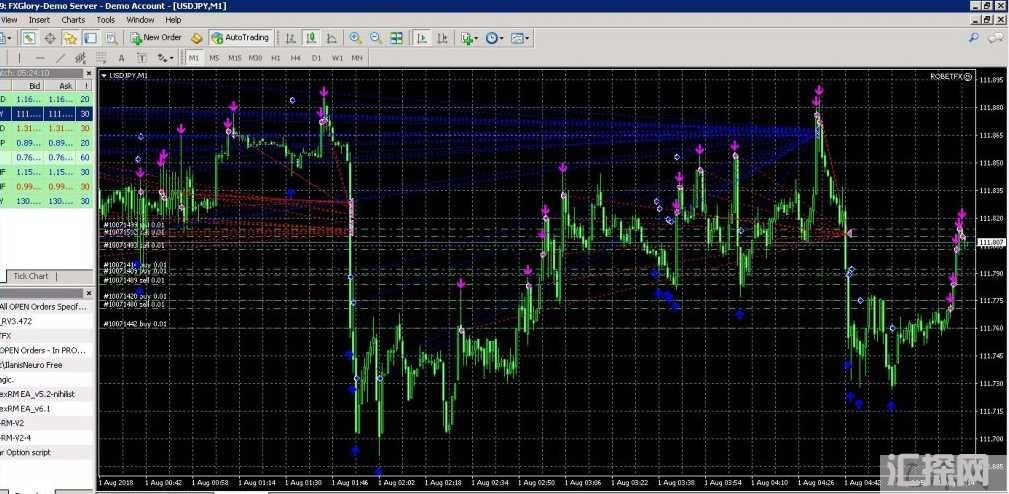Open the Charts menu
This screenshot has width=1009, height=494.
point(73,19)
